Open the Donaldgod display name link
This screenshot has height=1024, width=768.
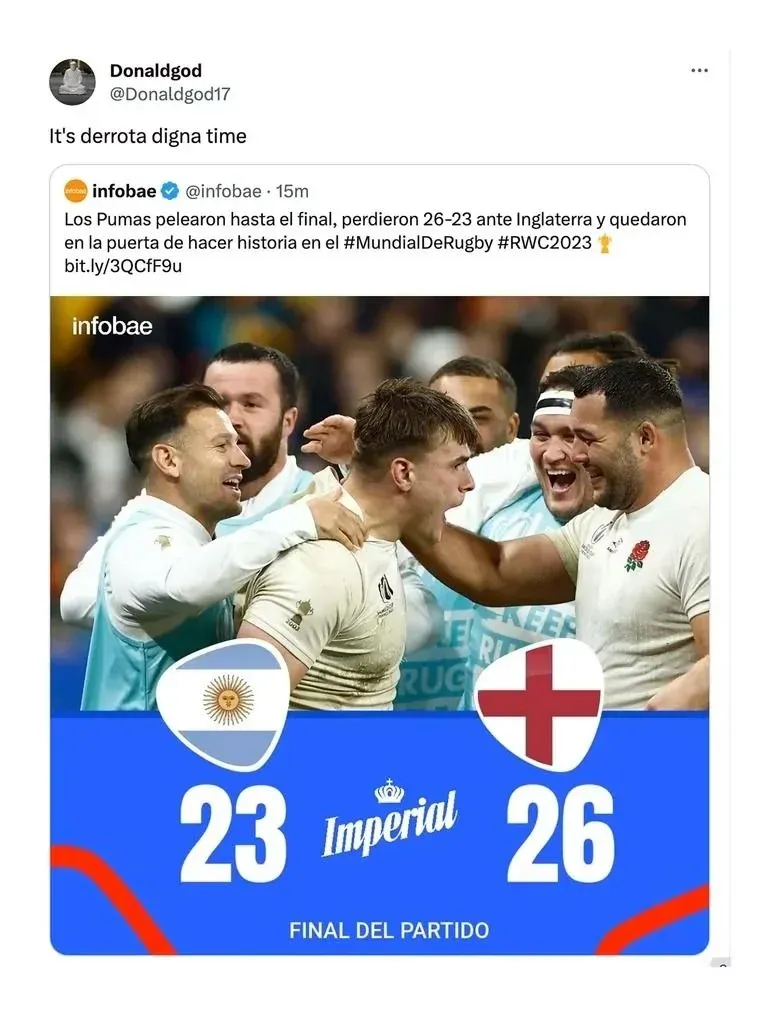[155, 70]
